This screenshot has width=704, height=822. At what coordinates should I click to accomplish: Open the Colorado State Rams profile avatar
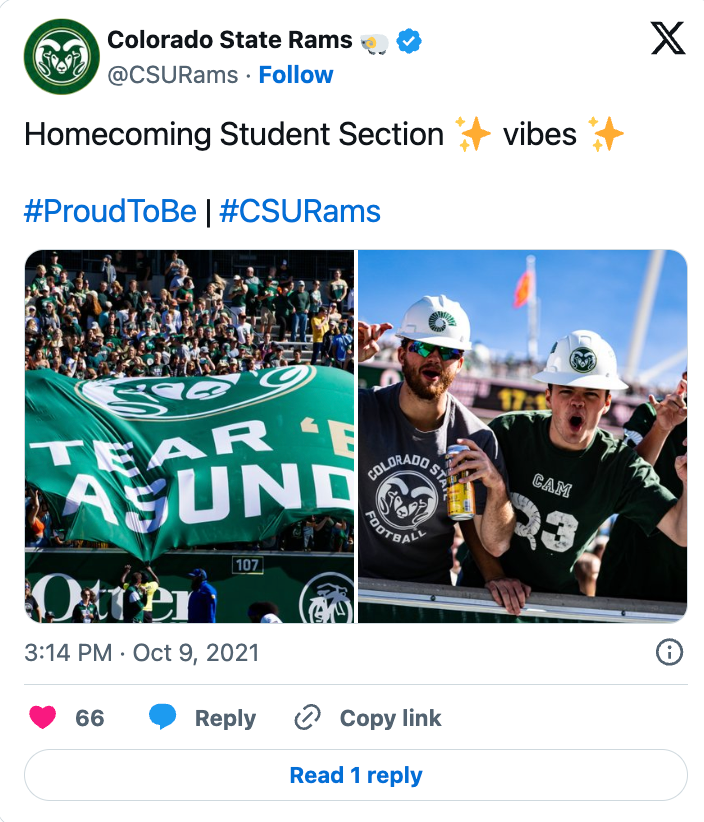click(x=61, y=57)
